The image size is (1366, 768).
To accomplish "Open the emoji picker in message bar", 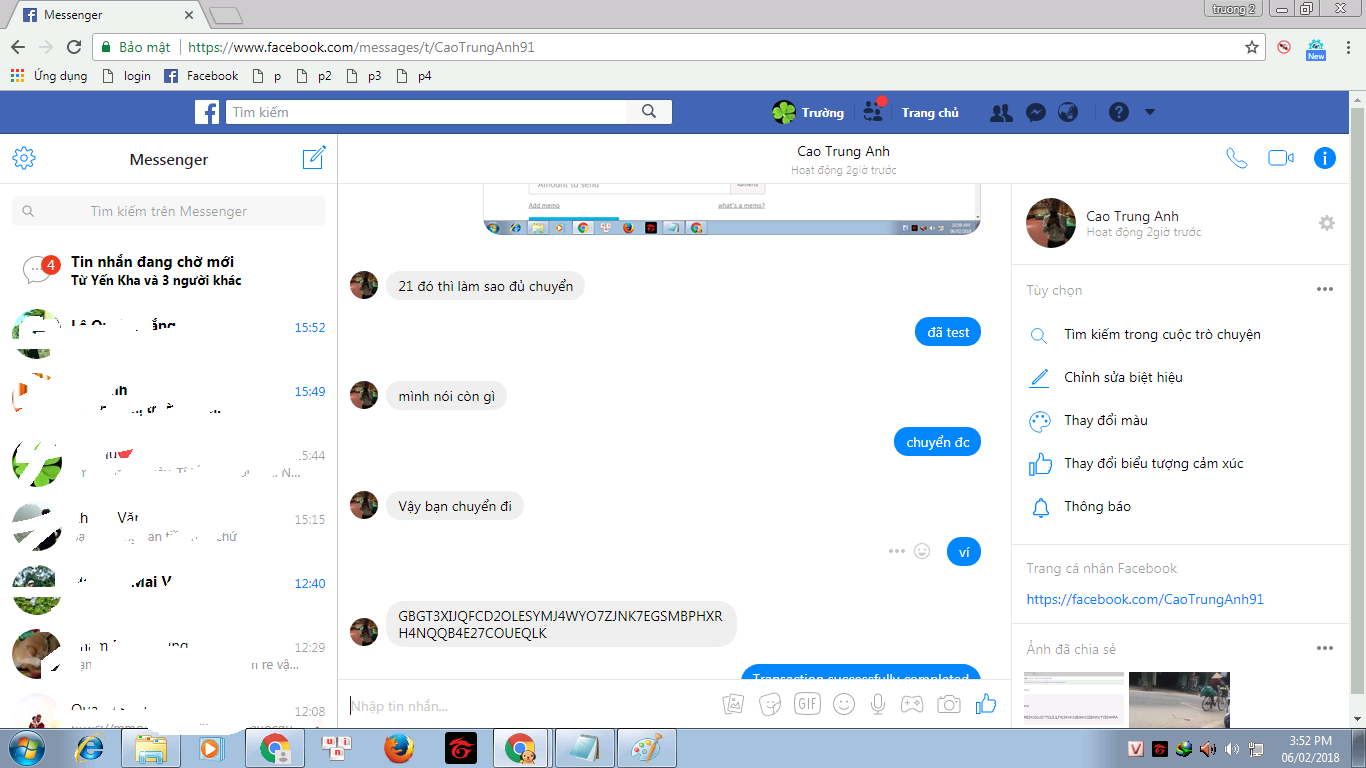I will pos(844,704).
